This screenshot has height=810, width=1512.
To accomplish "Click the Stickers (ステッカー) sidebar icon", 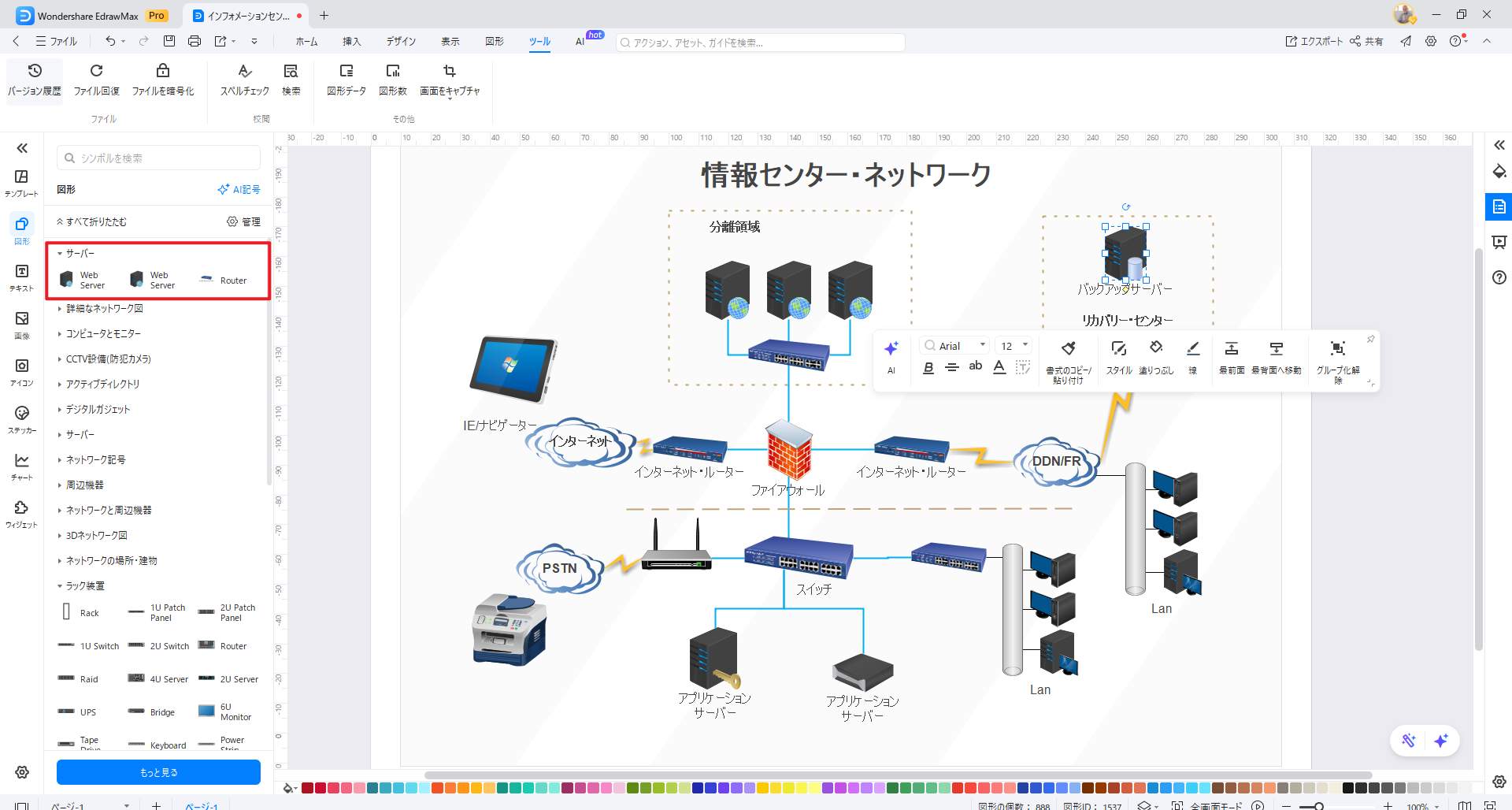I will click(21, 418).
